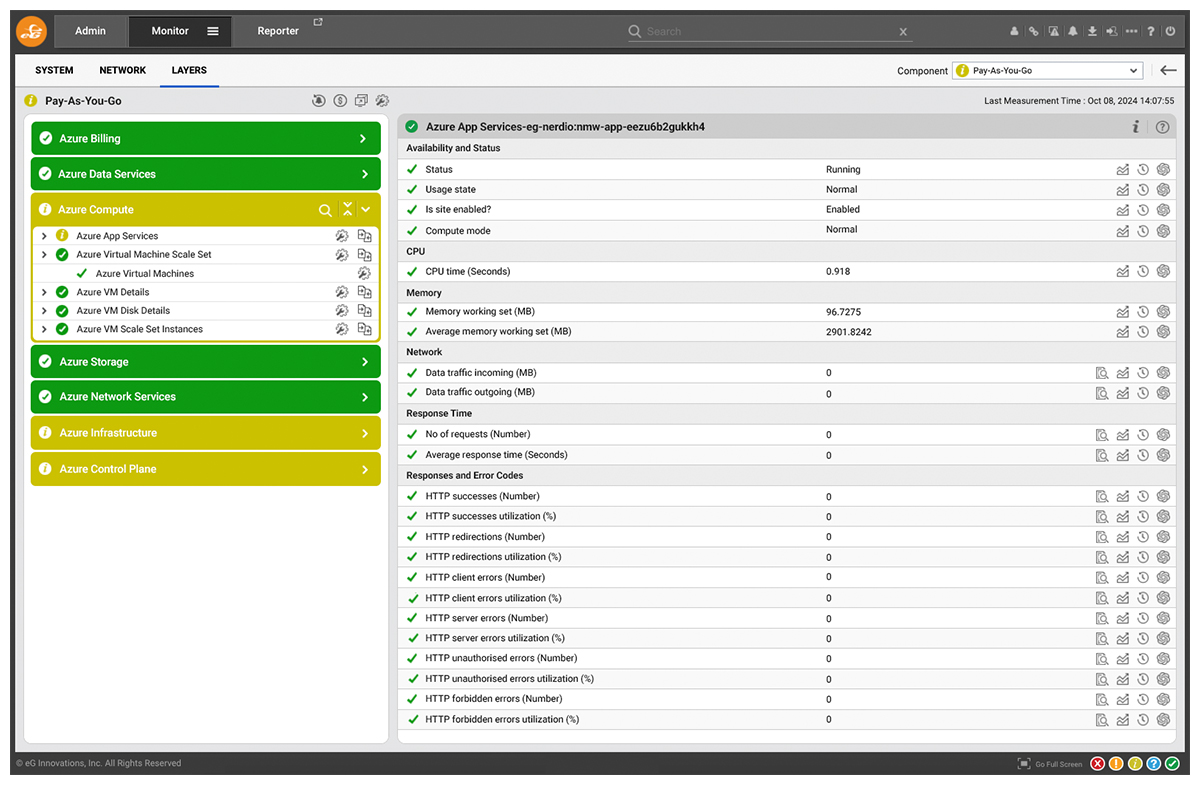The width and height of the screenshot is (1200, 785).
Task: Toggle the green normal state filter
Action: (1171, 764)
